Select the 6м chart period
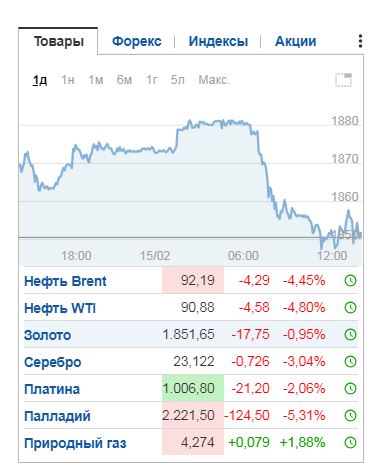Image resolution: width=378 pixels, height=476 pixels. (124, 80)
